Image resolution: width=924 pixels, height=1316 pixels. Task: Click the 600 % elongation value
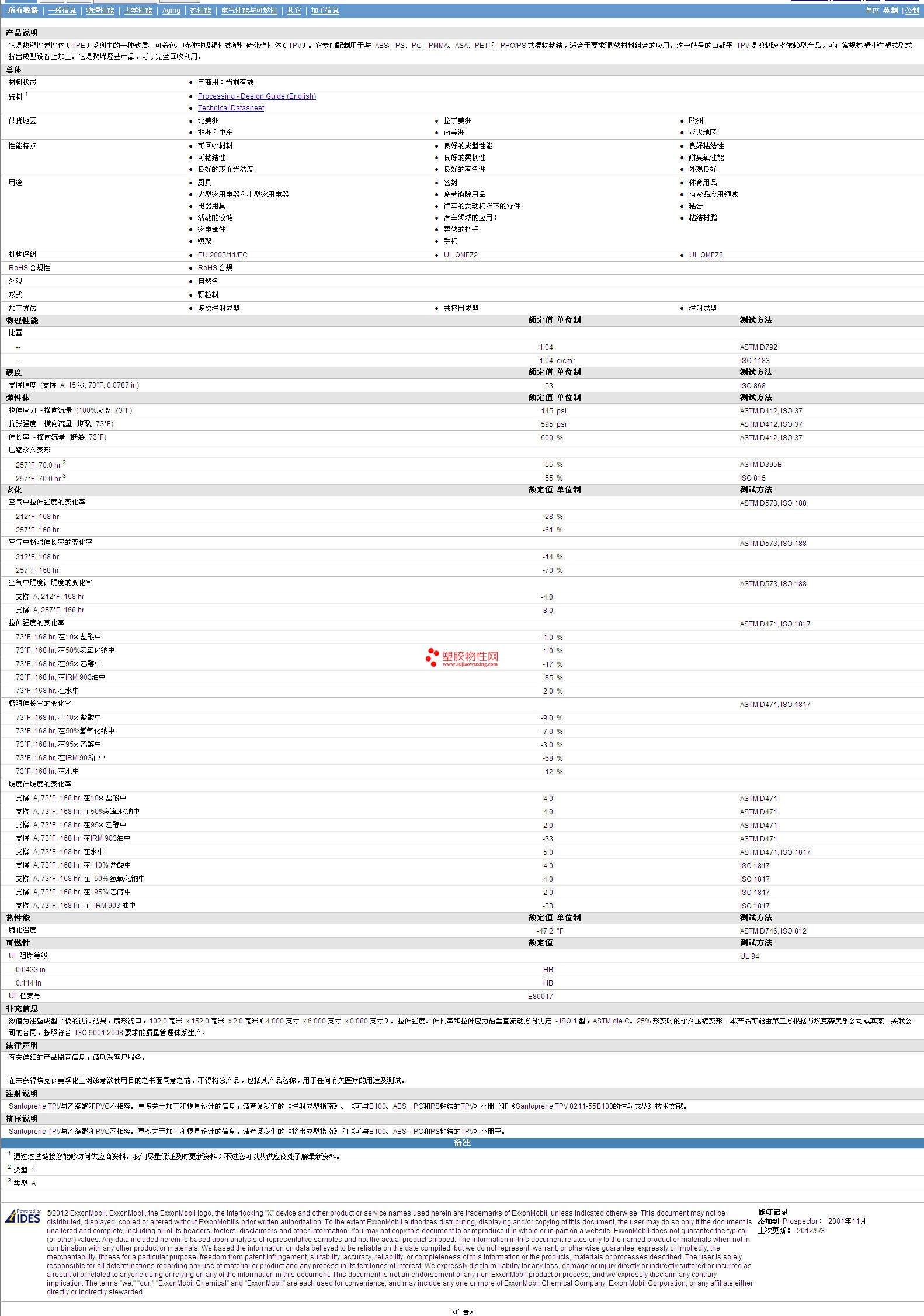[551, 438]
